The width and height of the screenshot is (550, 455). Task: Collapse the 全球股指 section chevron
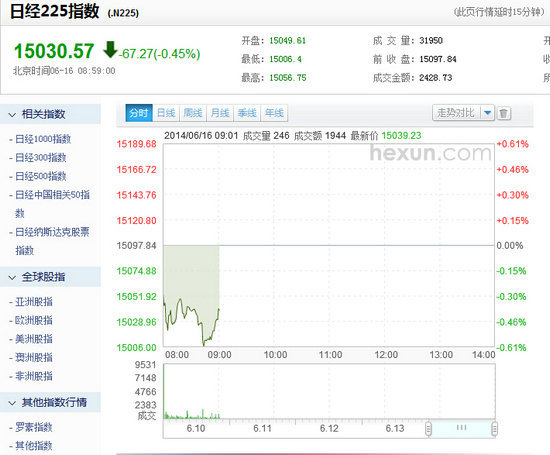click(x=12, y=277)
